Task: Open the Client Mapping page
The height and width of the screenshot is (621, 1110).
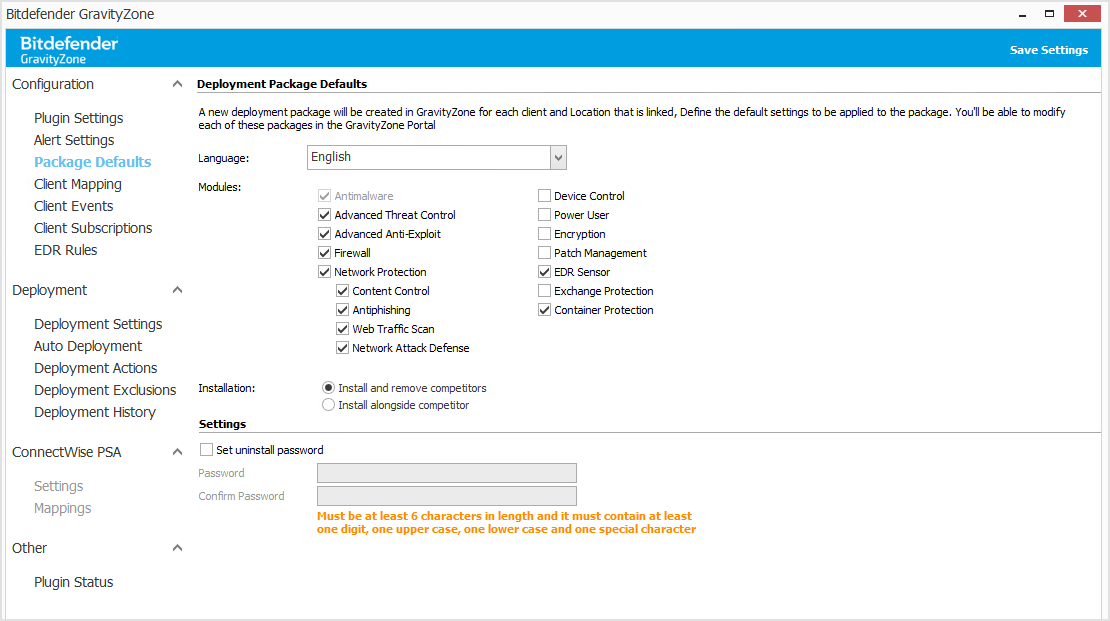Action: [x=77, y=183]
